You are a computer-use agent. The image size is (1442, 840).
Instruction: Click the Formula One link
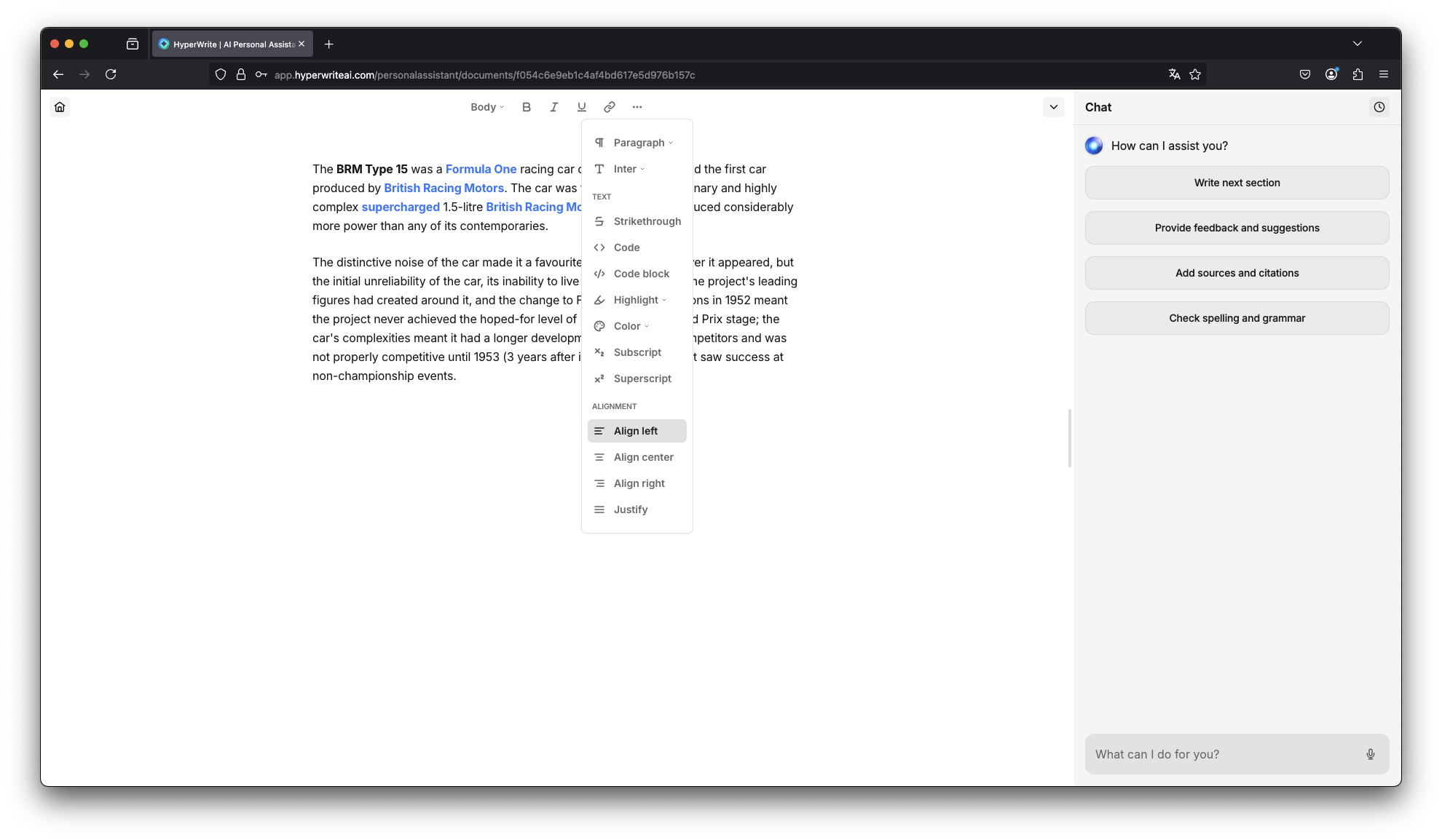tap(481, 169)
